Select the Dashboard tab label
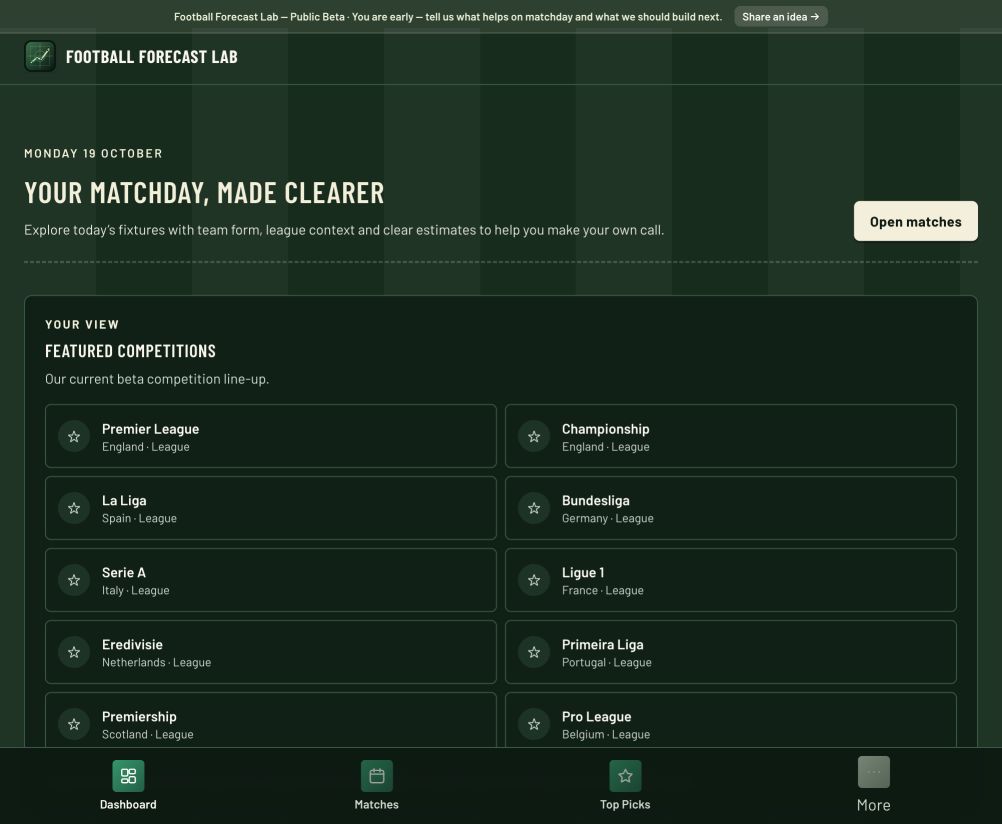 [128, 804]
